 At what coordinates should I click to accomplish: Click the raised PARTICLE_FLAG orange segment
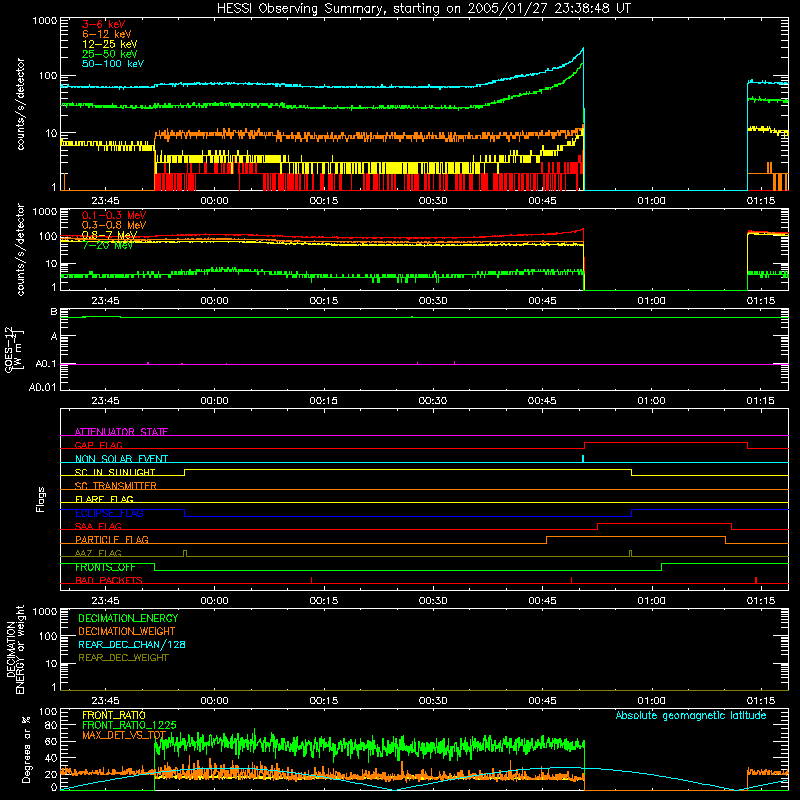[636, 537]
